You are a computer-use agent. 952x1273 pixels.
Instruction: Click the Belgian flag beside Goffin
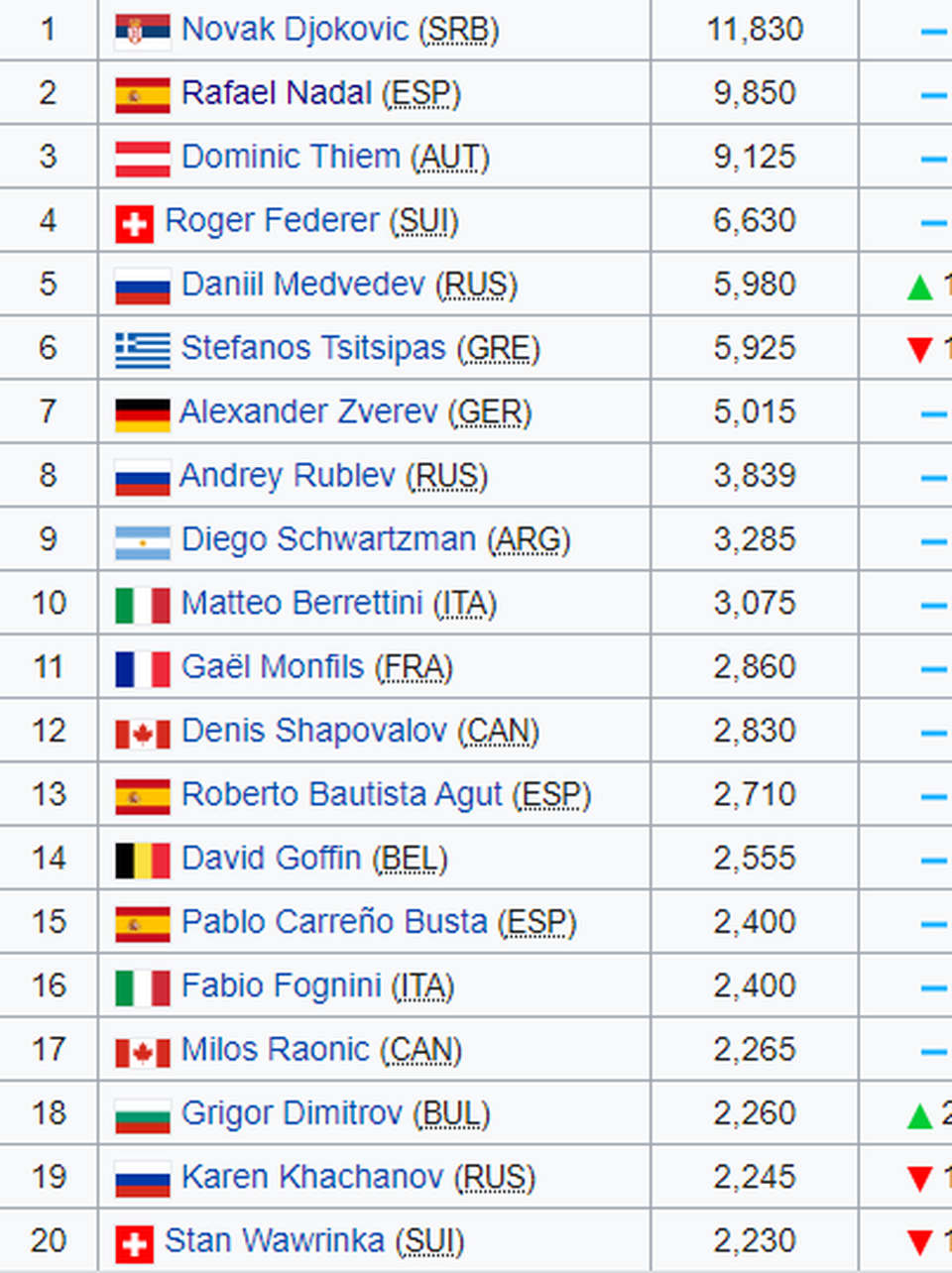142,859
